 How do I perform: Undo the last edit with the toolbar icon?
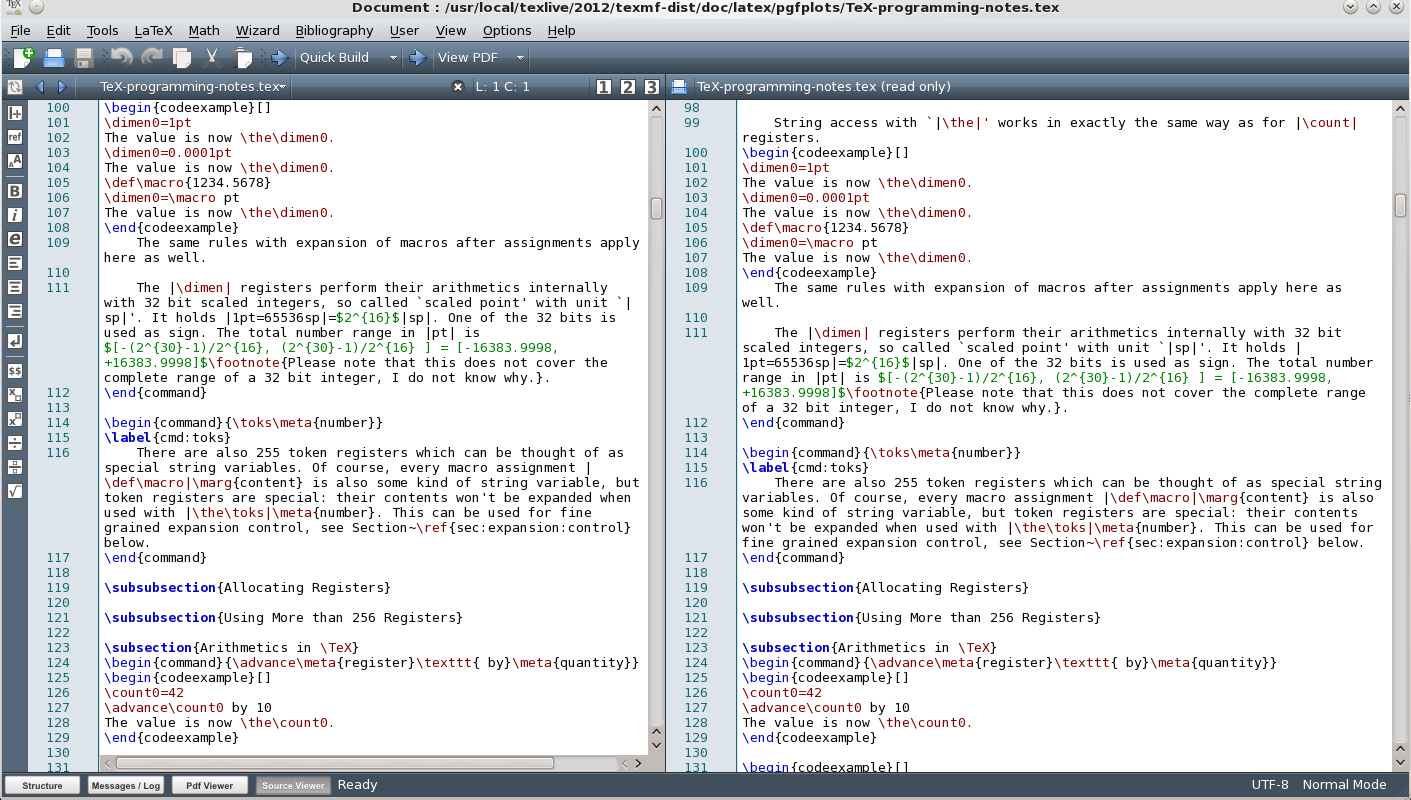click(121, 57)
